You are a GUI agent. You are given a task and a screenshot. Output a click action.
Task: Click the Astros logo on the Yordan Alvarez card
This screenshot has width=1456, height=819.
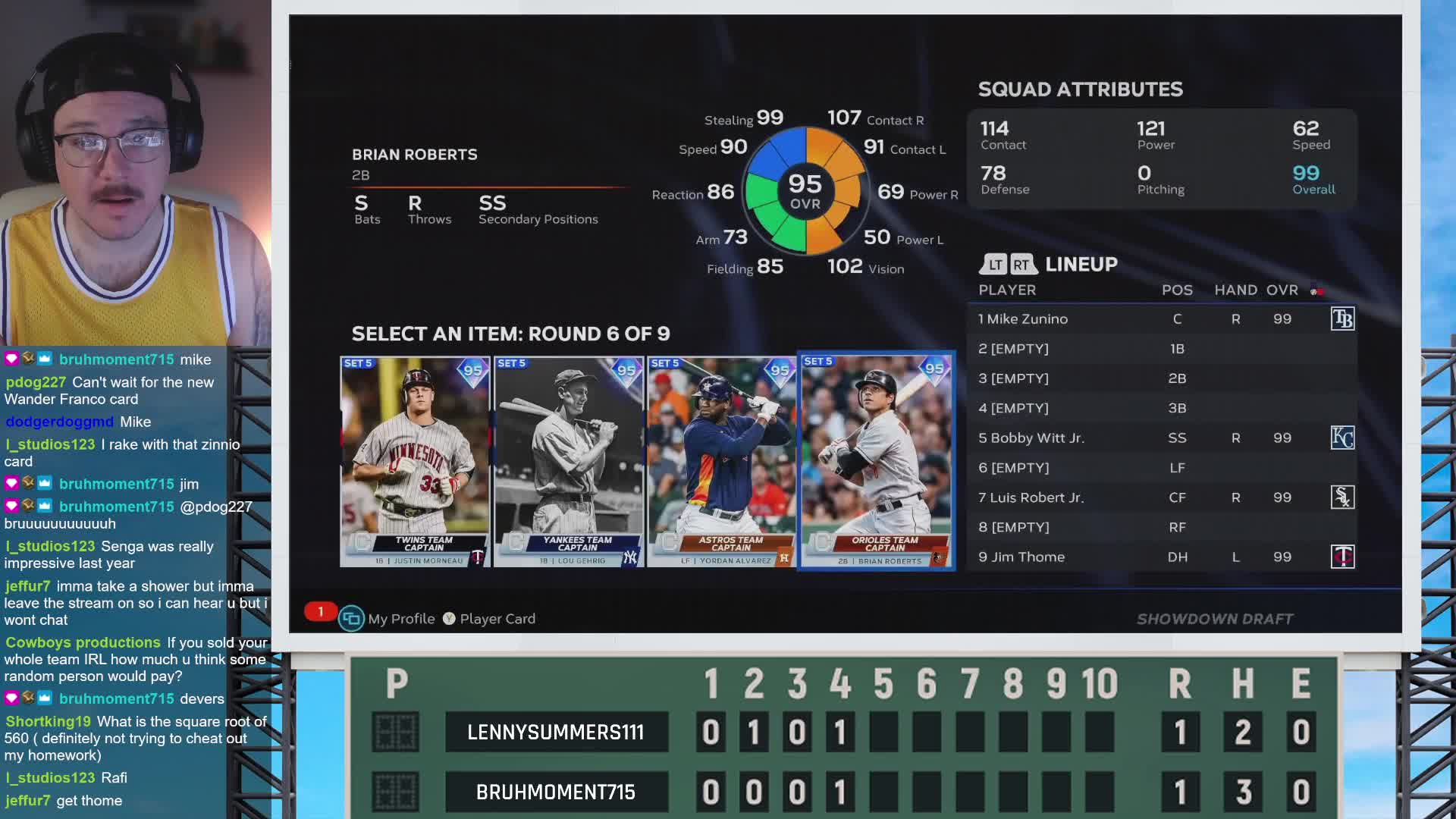[x=784, y=557]
